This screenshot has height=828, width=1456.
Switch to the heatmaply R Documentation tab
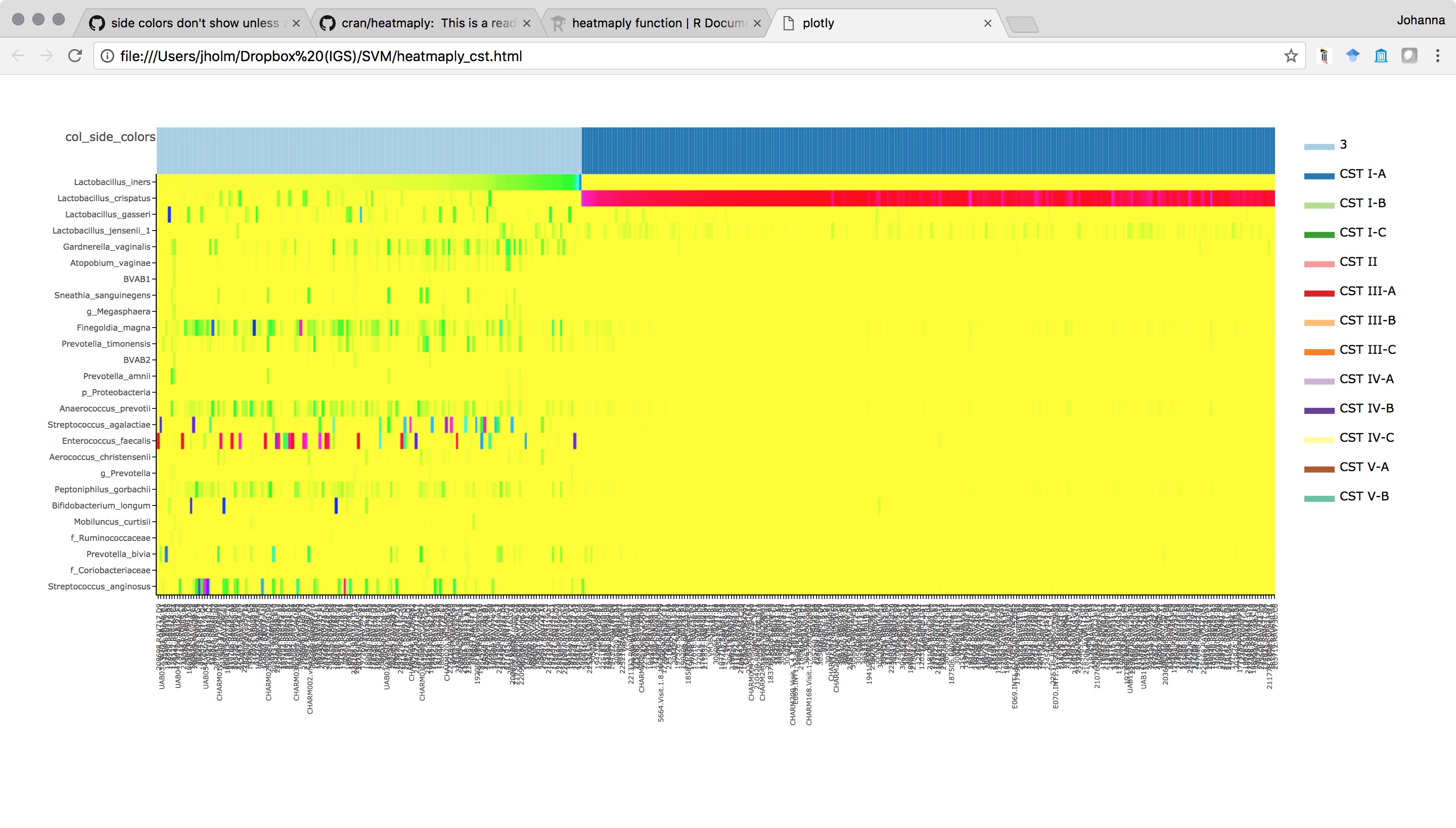(651, 23)
